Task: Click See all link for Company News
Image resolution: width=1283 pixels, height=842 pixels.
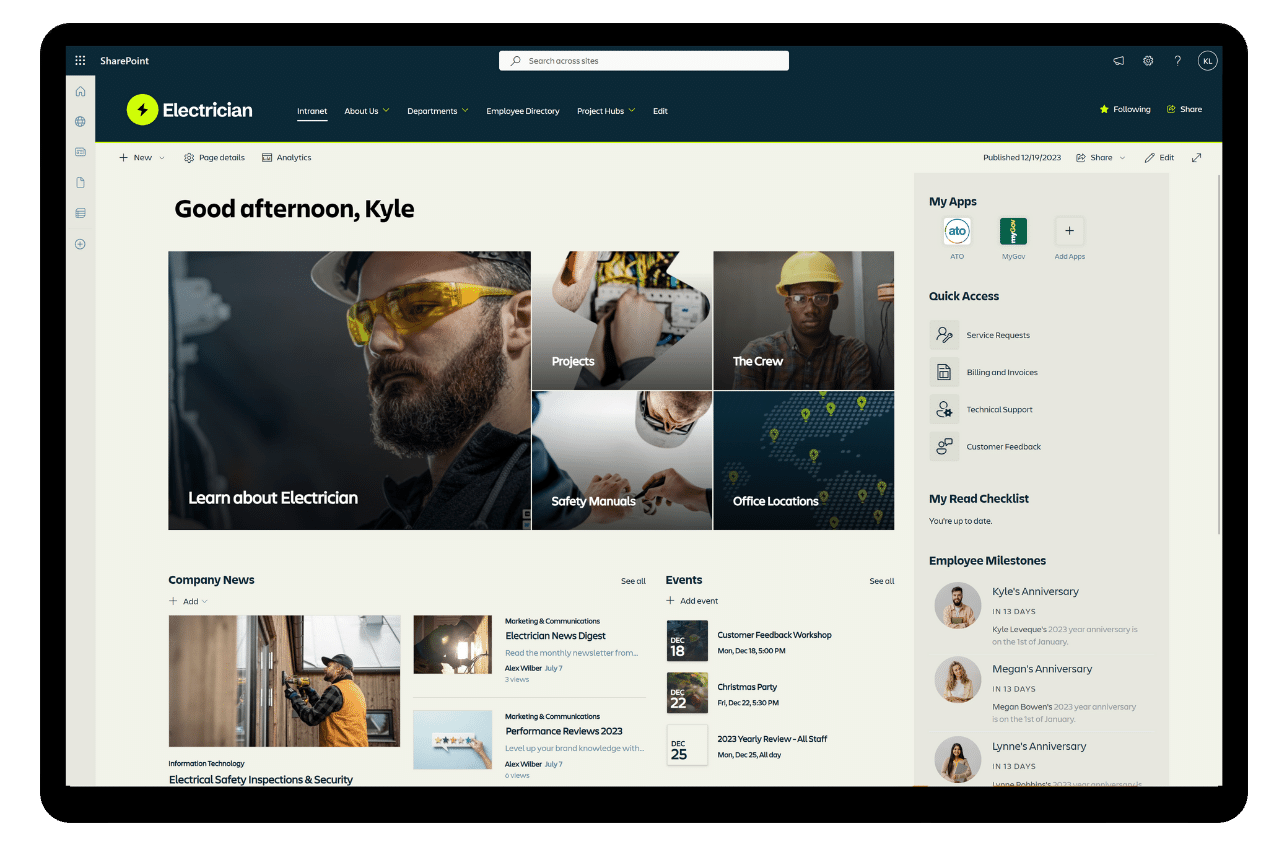Action: [x=633, y=581]
